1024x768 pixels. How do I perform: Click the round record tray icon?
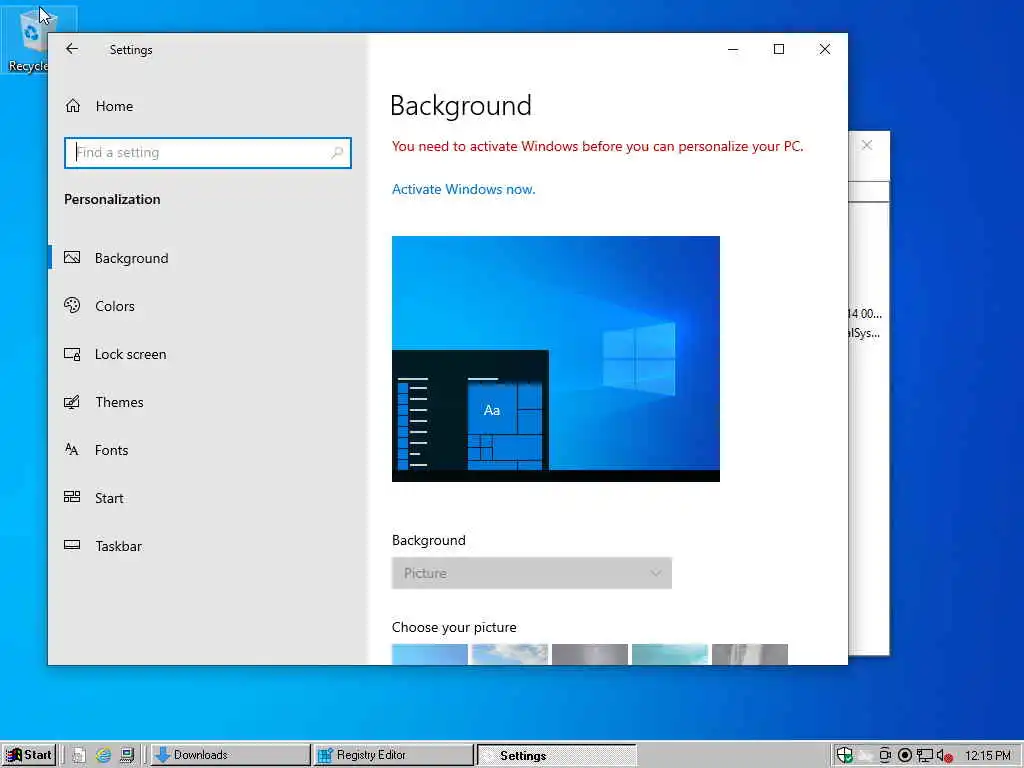pyautogui.click(x=904, y=755)
